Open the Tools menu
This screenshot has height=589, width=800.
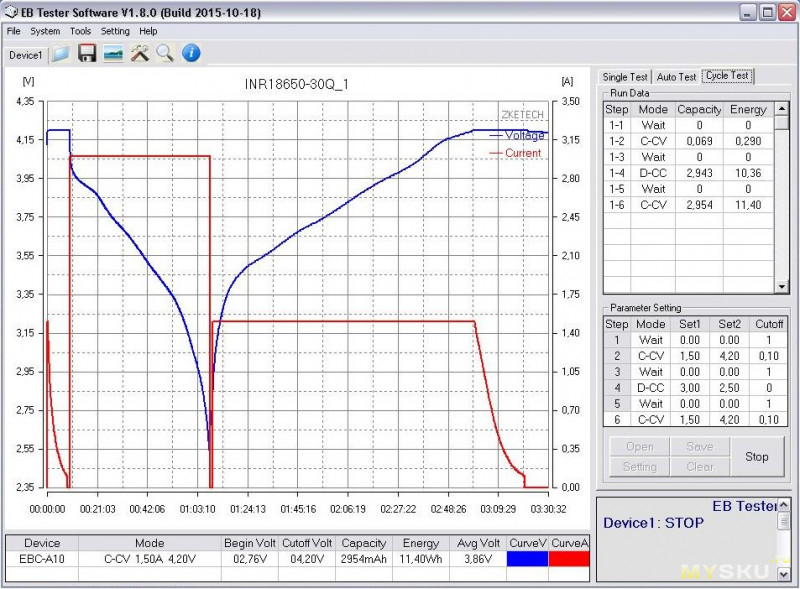80,31
